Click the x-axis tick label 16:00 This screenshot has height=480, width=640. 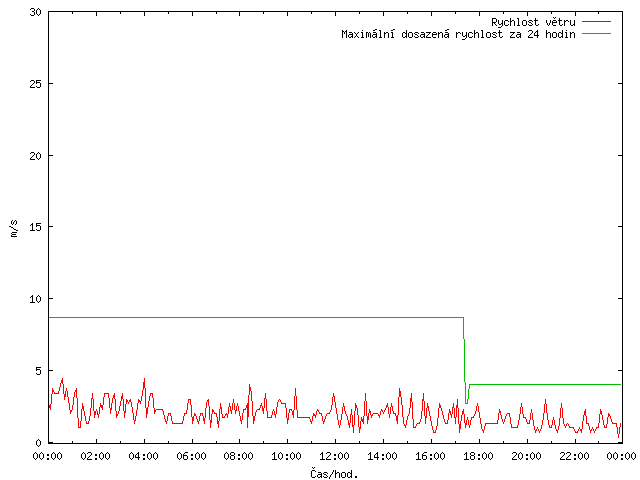430,456
